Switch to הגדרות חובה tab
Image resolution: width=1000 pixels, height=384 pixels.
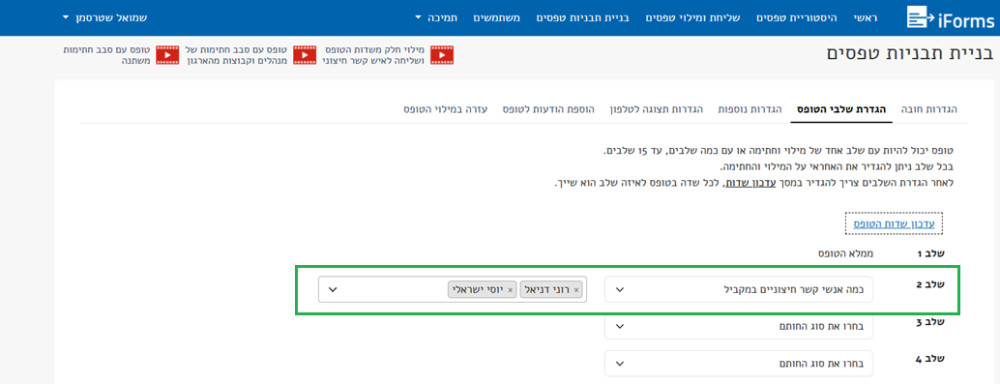tap(929, 110)
